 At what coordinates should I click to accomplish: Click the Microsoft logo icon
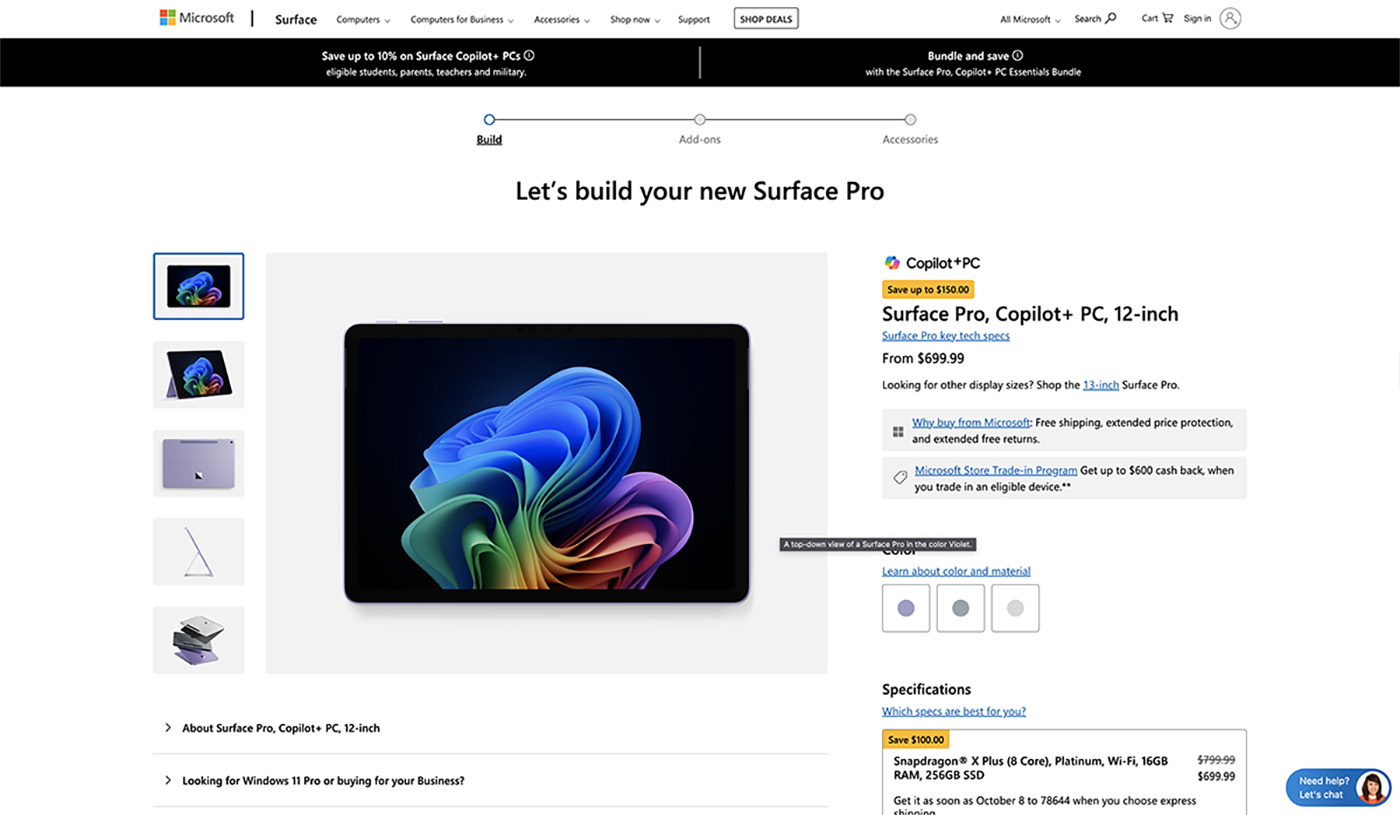[x=168, y=18]
